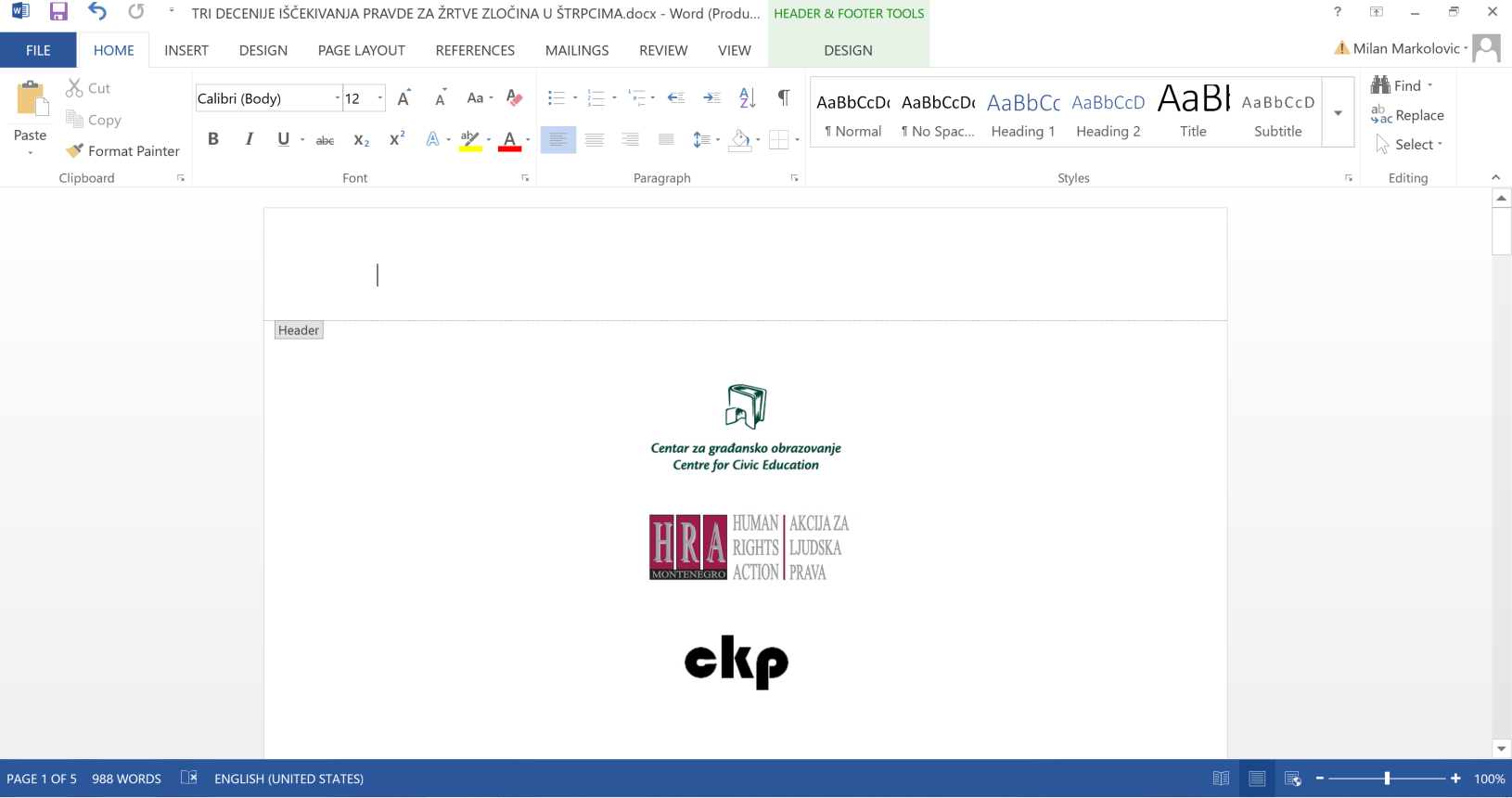Click the Paste clipboard icon
The height and width of the screenshot is (798, 1512).
click(31, 100)
